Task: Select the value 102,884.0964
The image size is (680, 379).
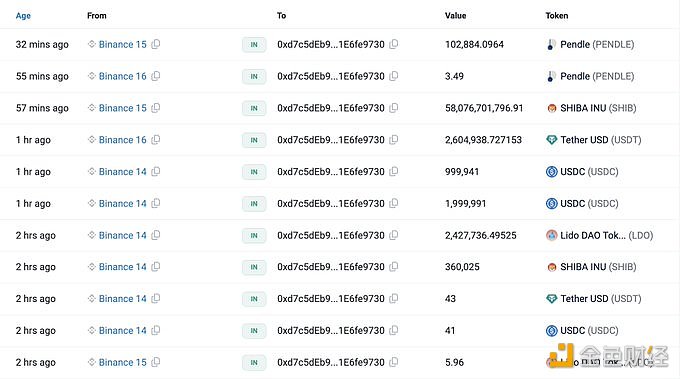Action: pos(474,44)
